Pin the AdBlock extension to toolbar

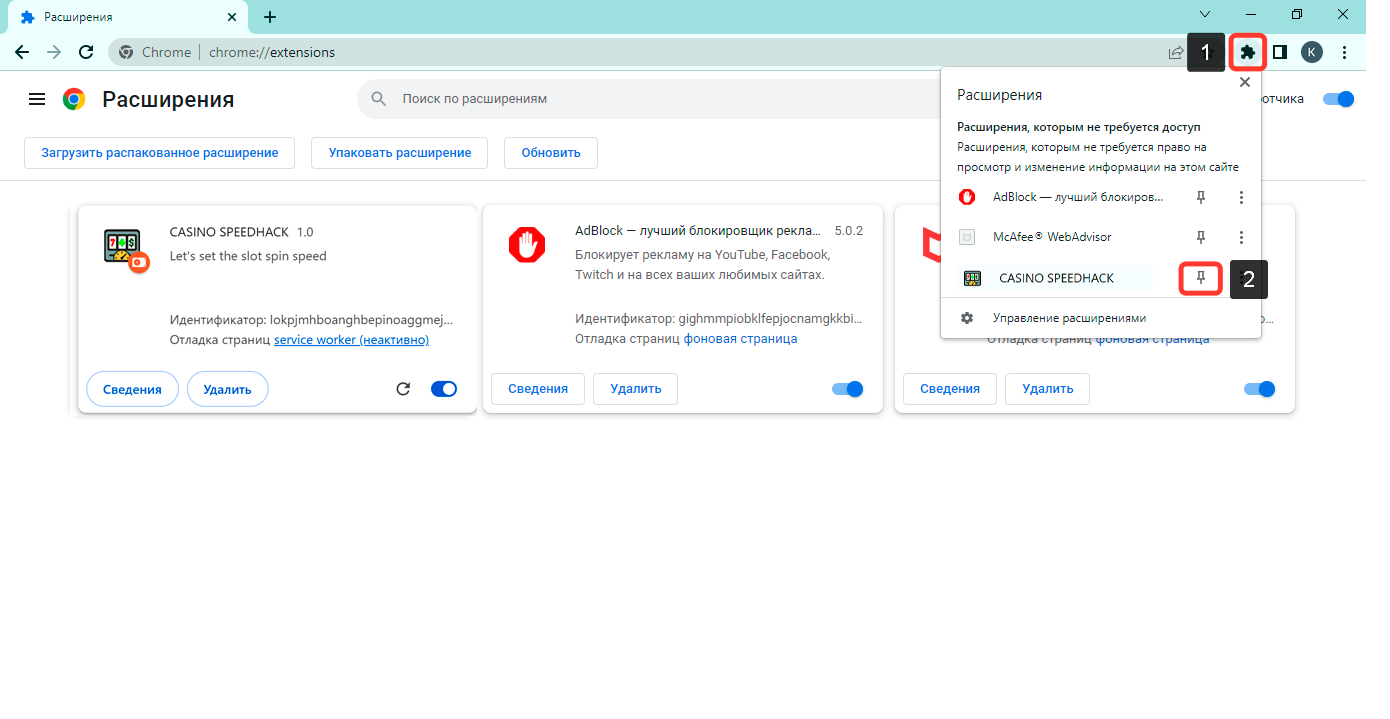pos(1201,198)
